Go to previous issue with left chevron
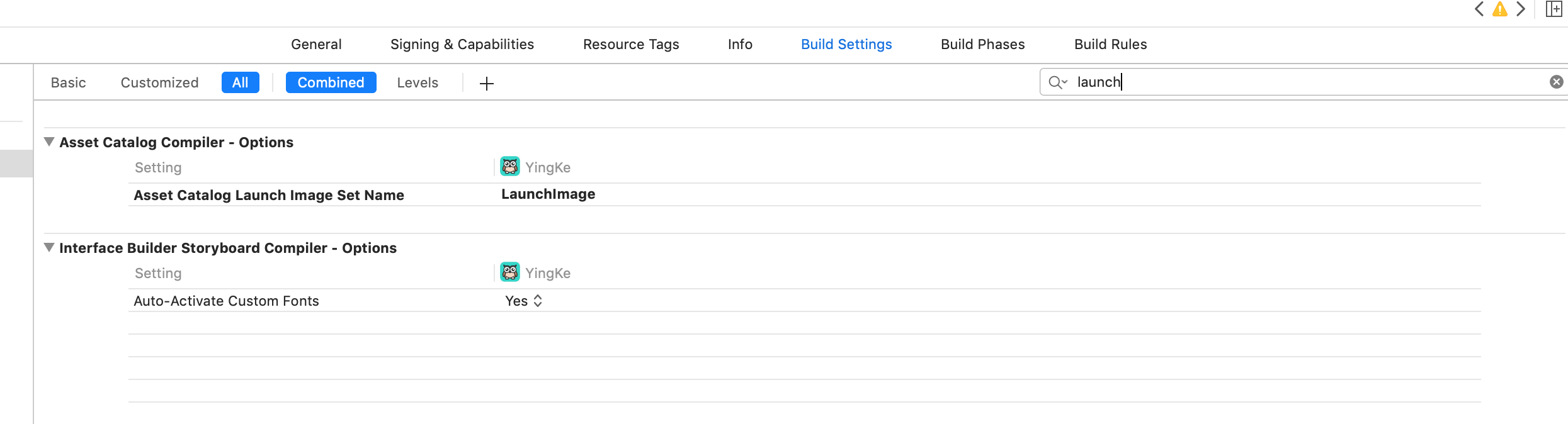The height and width of the screenshot is (424, 1568). (x=1479, y=9)
